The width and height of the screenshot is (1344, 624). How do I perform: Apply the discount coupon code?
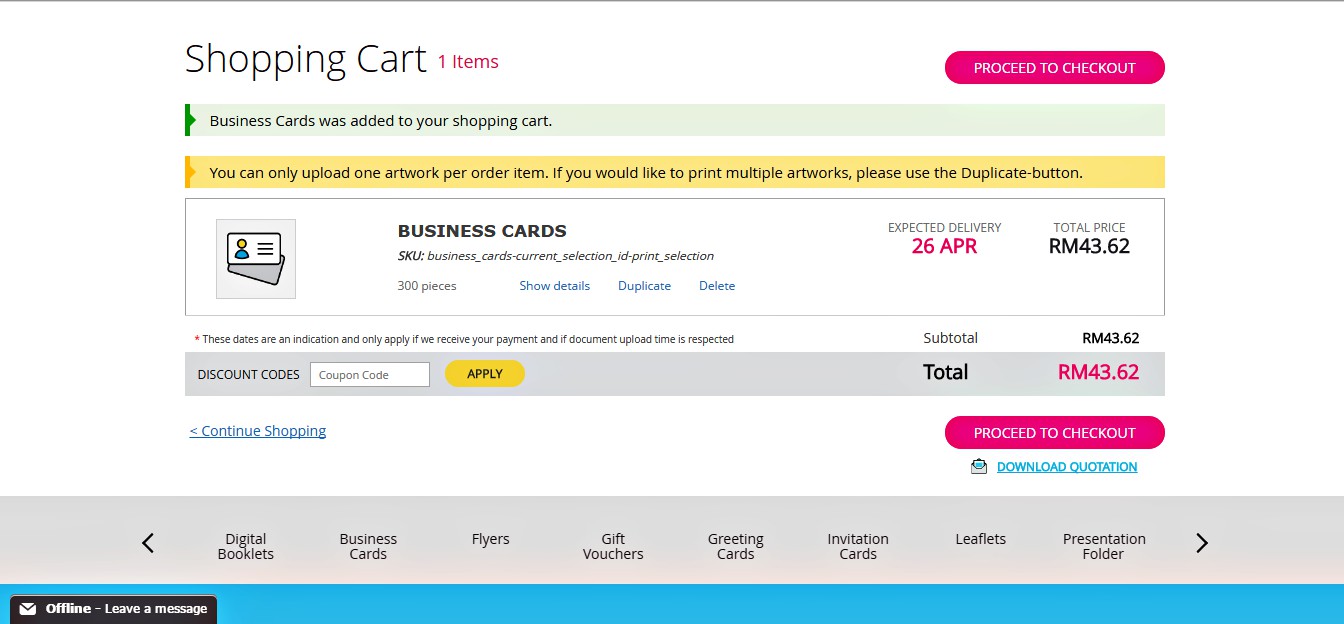coord(484,374)
